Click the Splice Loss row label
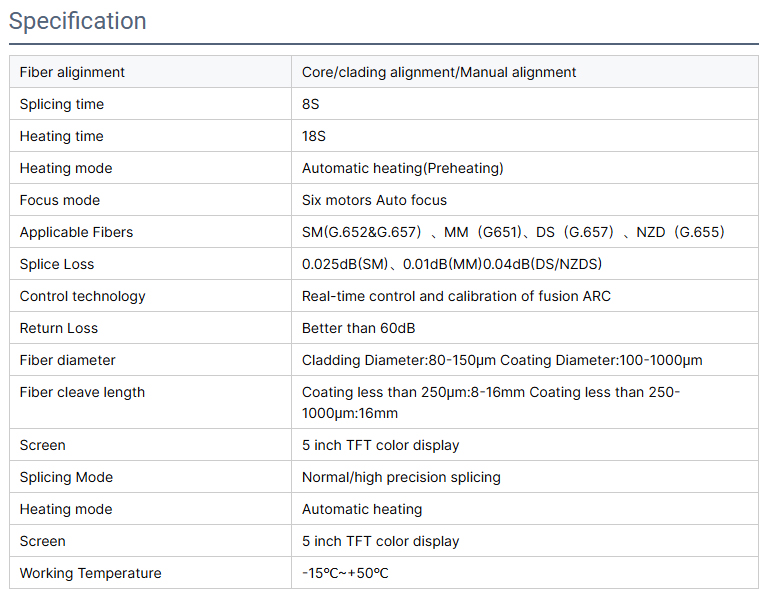The image size is (765, 595). (57, 264)
